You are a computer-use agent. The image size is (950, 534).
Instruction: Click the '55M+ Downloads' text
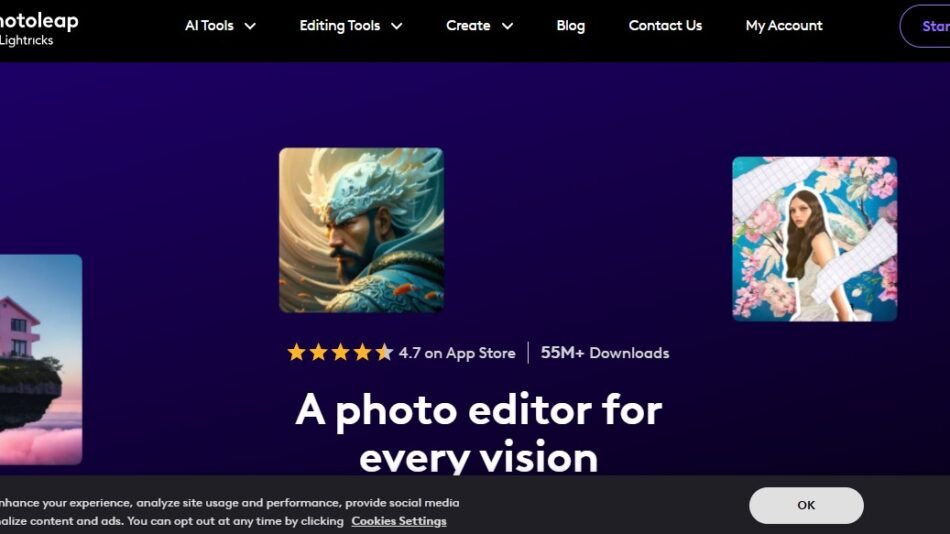click(605, 353)
